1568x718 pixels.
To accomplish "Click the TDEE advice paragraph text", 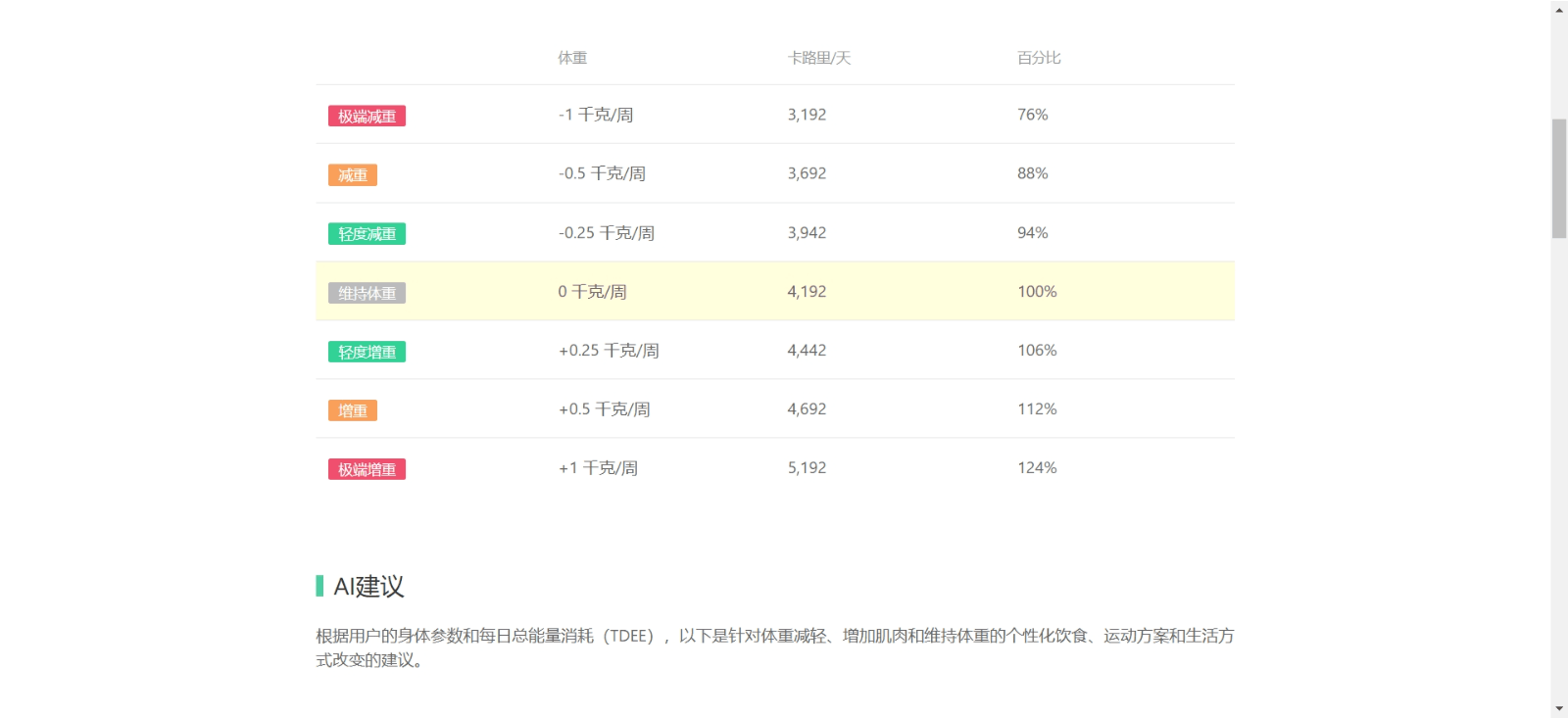I will click(x=774, y=647).
